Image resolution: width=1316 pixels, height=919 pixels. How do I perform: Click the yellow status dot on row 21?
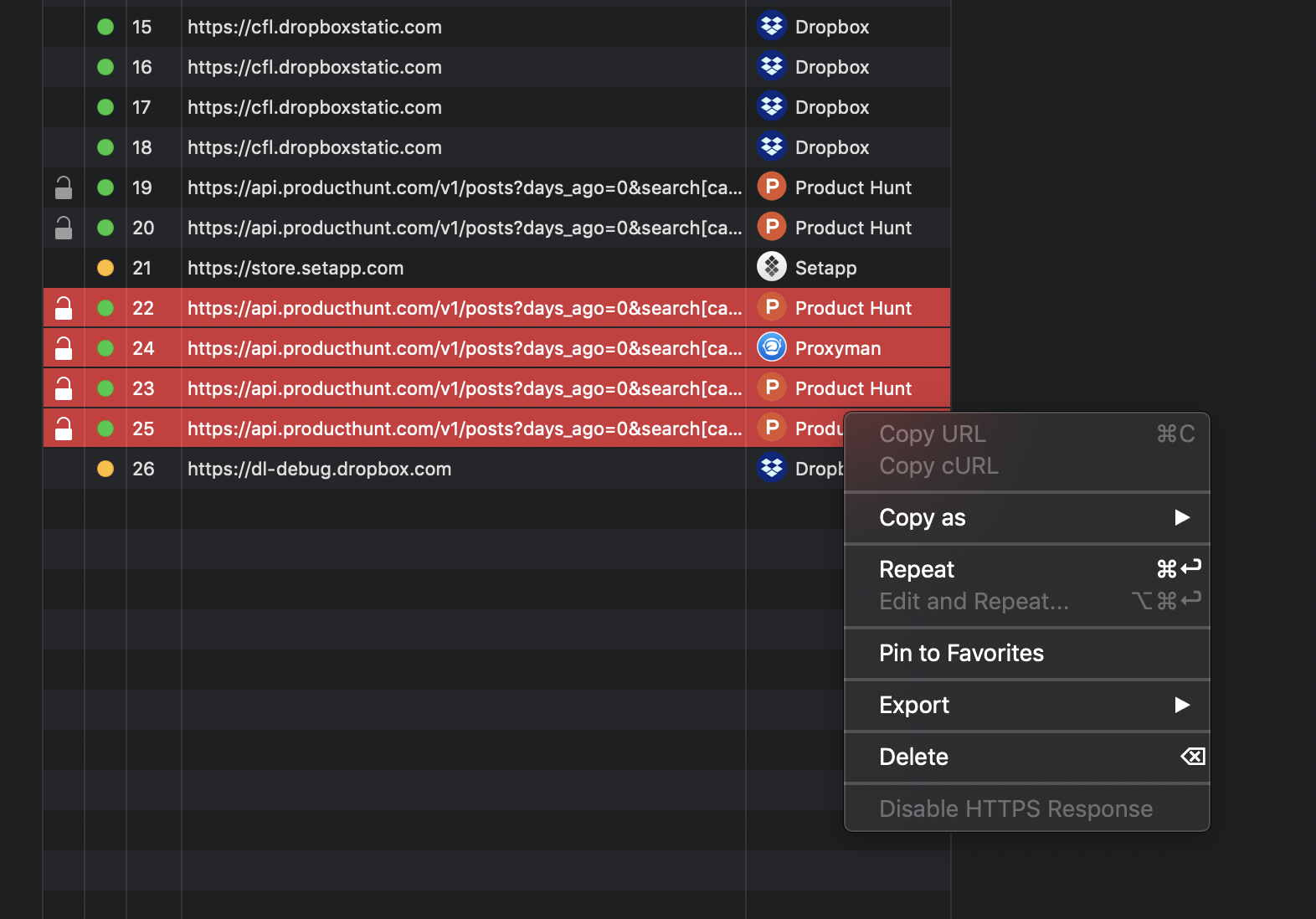[x=105, y=268]
